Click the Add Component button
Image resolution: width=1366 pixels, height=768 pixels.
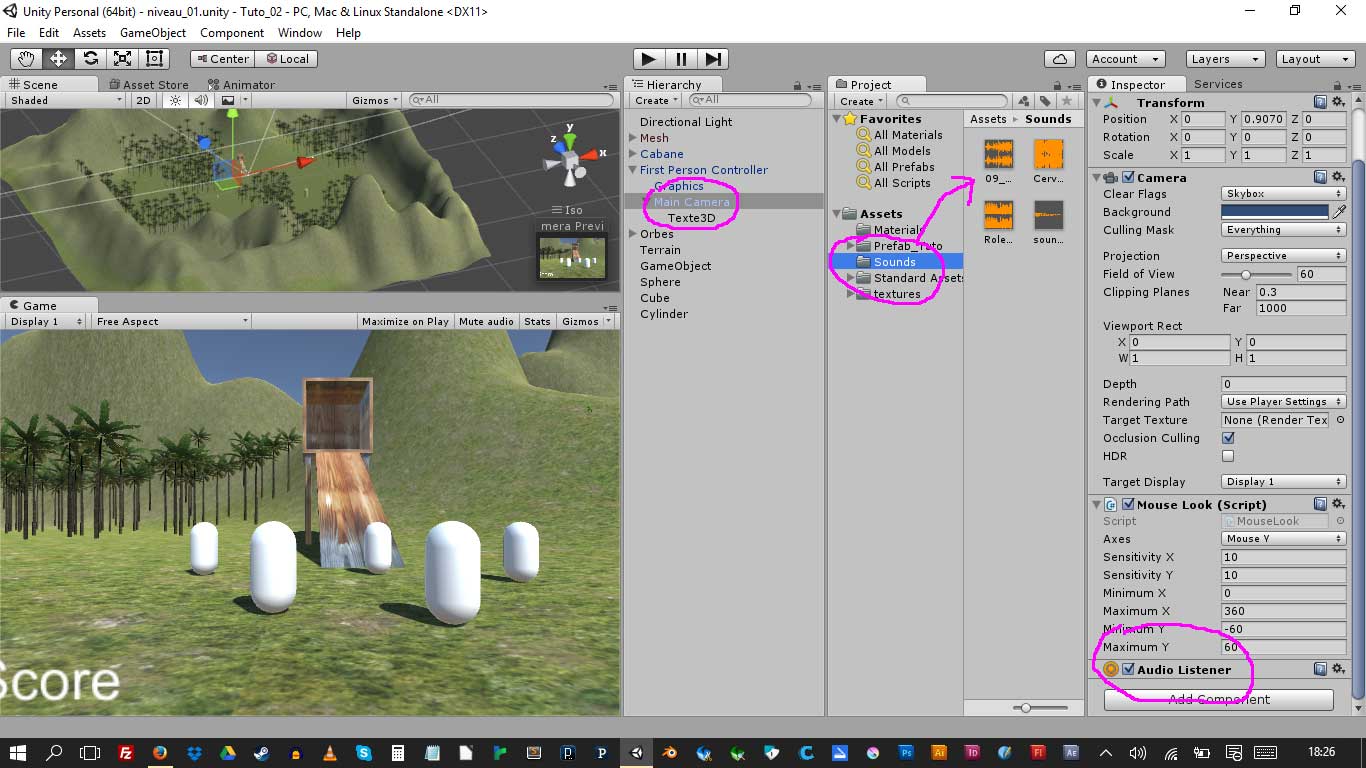click(1218, 699)
